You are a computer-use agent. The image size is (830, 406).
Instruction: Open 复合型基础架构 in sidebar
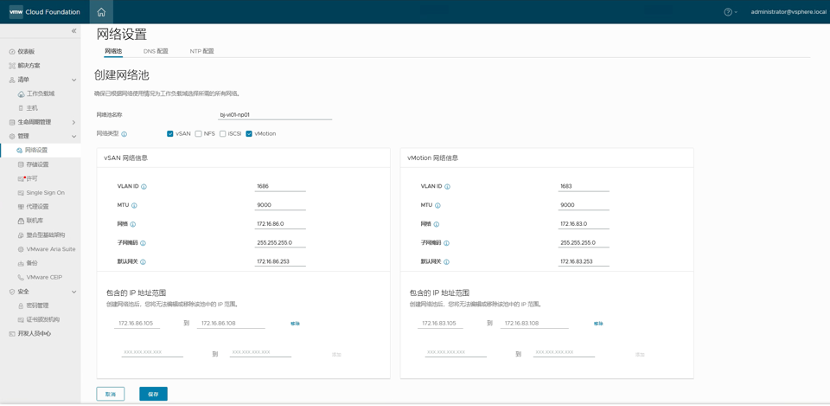46,235
